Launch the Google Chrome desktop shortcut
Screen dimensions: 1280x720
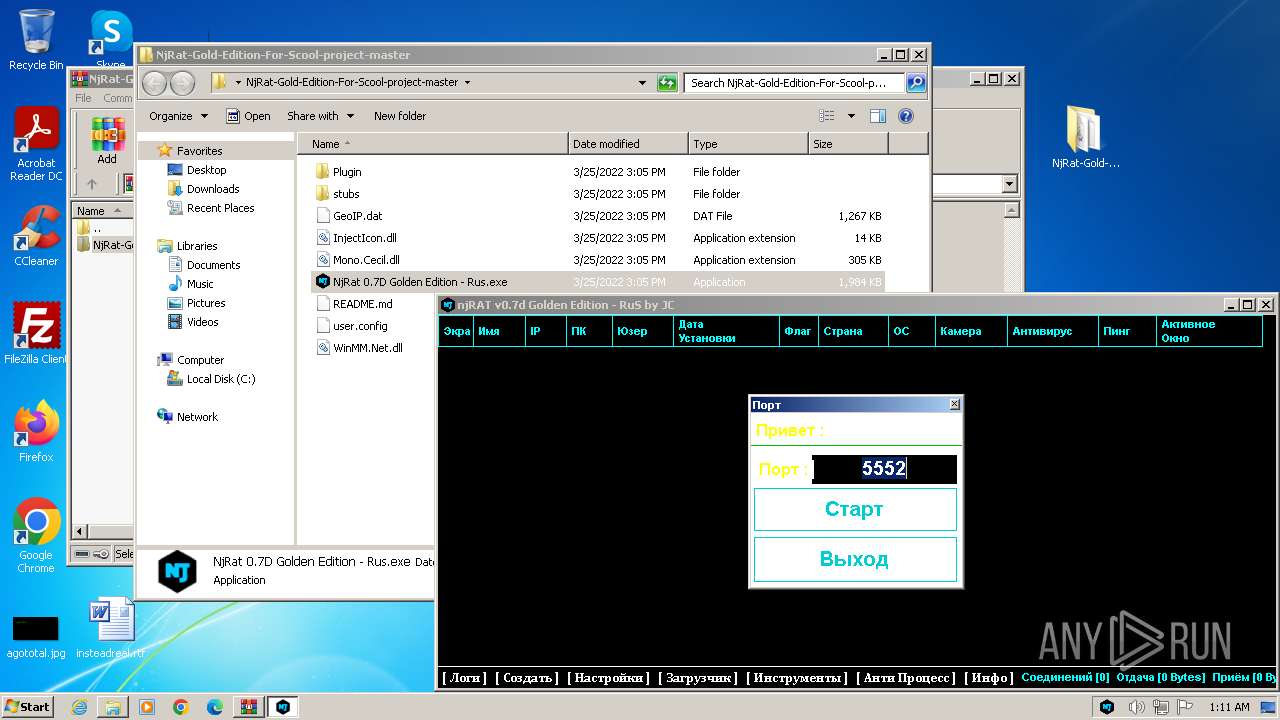click(36, 536)
